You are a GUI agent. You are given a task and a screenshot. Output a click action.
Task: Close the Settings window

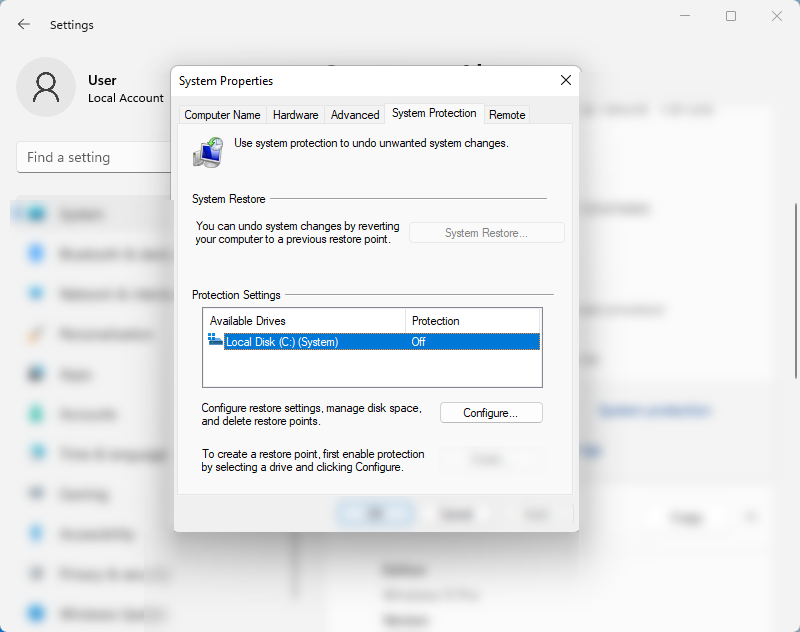pyautogui.click(x=777, y=16)
